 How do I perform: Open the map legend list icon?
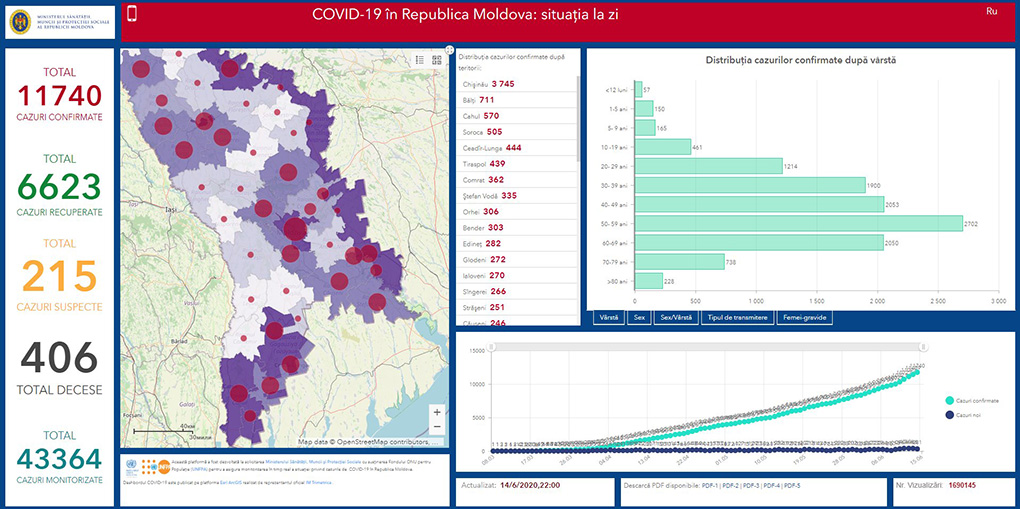(x=421, y=60)
